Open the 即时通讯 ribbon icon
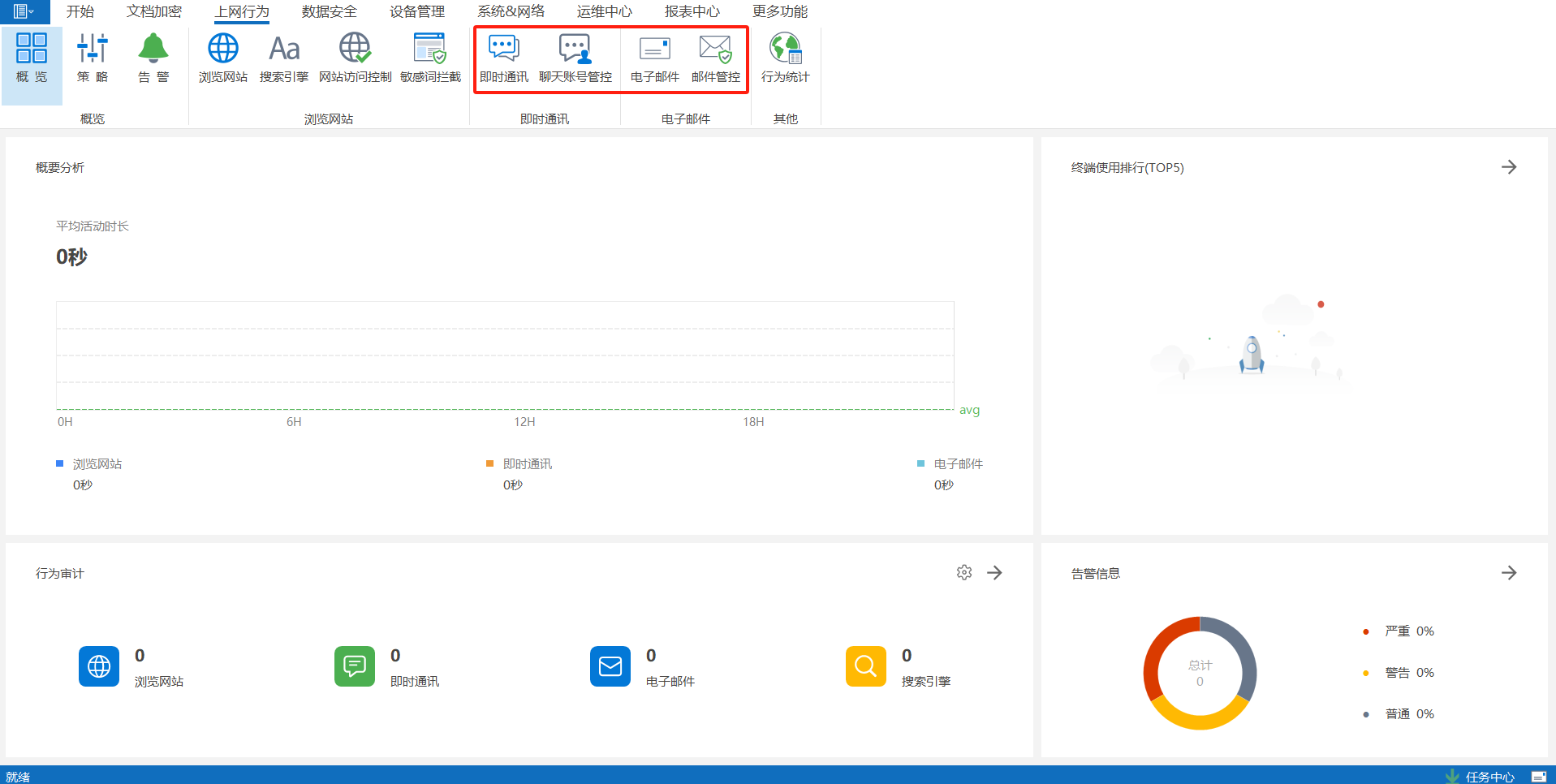This screenshot has width=1556, height=784. pyautogui.click(x=503, y=58)
